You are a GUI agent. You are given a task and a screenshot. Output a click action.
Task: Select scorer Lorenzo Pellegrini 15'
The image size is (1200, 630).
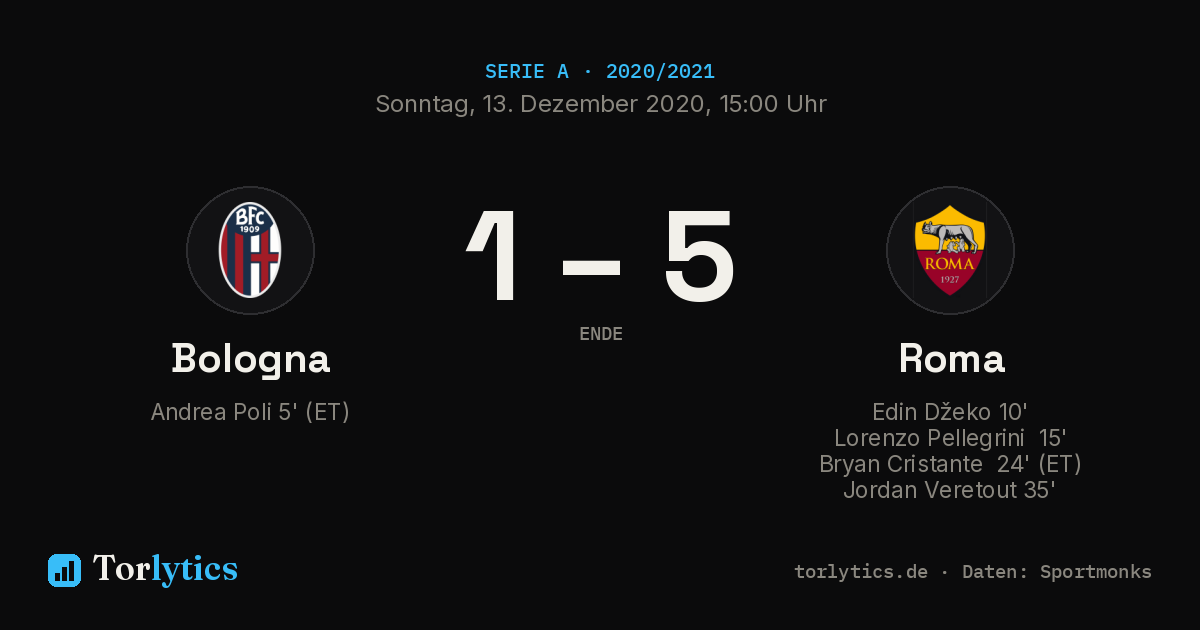[x=950, y=438]
